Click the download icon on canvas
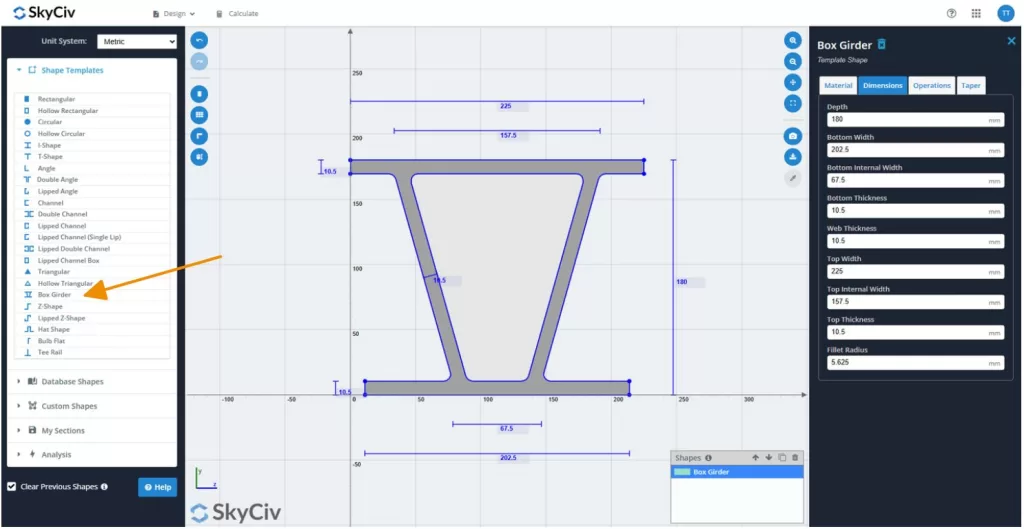 tap(793, 157)
